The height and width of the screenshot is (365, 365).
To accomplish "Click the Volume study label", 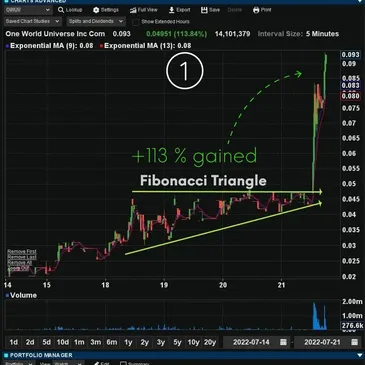I will [x=23, y=295].
